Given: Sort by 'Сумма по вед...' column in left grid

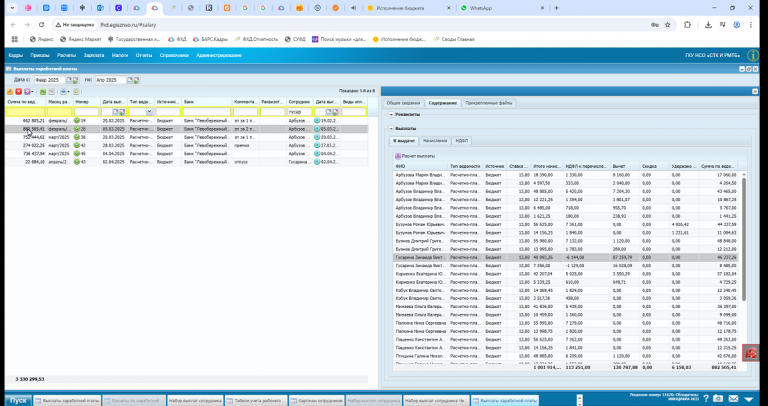Looking at the screenshot, I should (x=25, y=101).
